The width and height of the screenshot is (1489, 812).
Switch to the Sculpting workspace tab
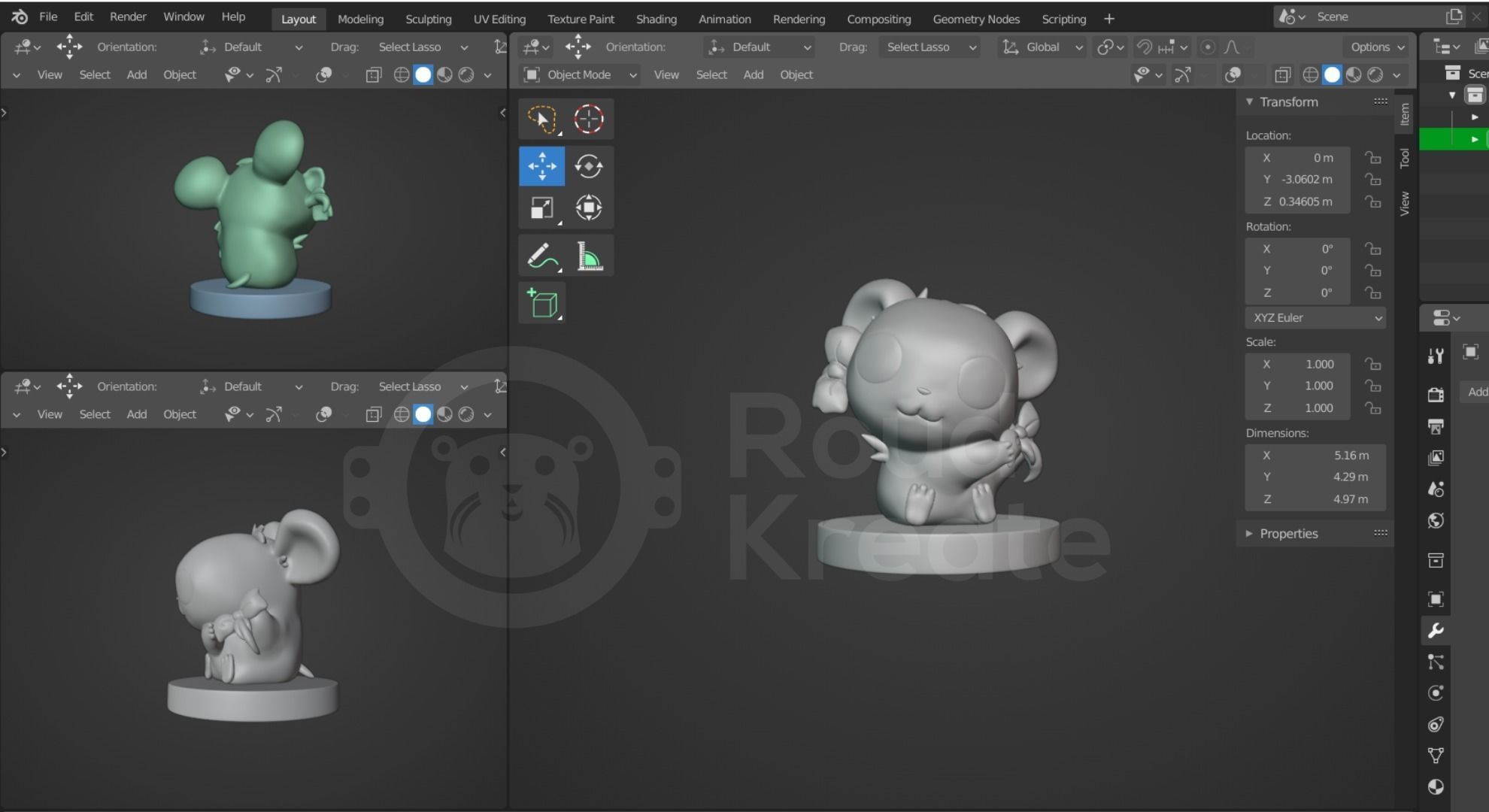coord(428,19)
